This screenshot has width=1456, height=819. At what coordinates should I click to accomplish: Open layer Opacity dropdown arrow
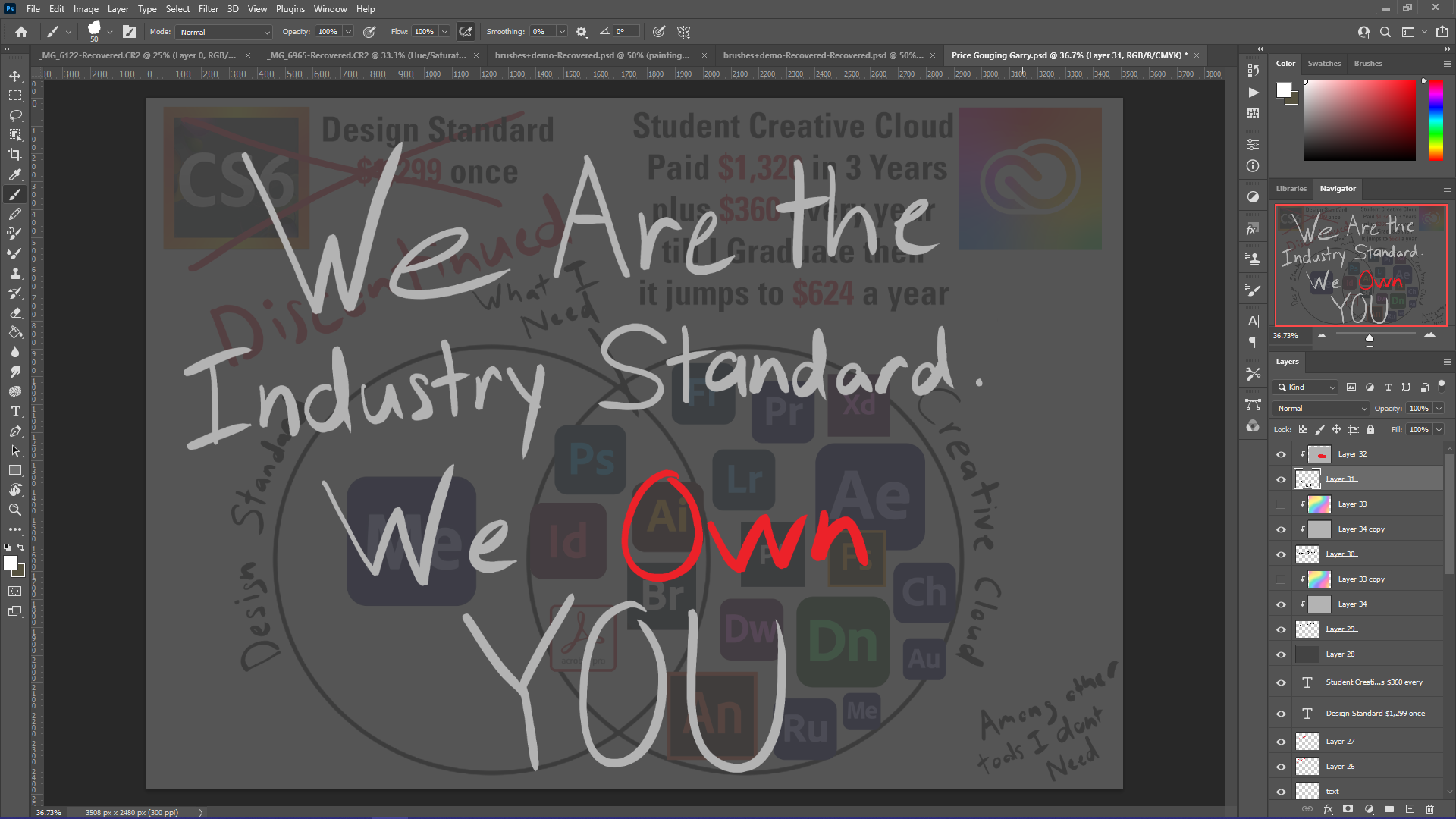(1439, 408)
